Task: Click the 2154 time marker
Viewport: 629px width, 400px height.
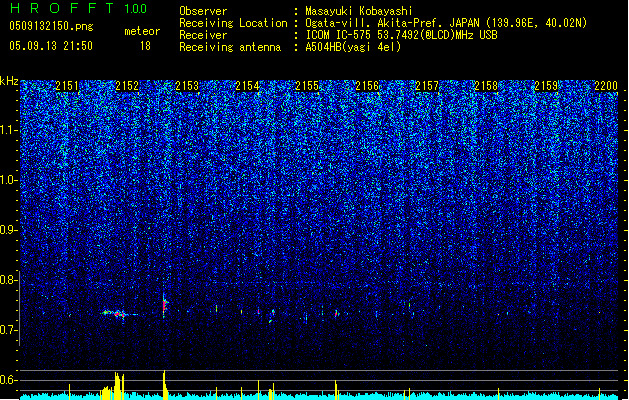Action: 247,86
